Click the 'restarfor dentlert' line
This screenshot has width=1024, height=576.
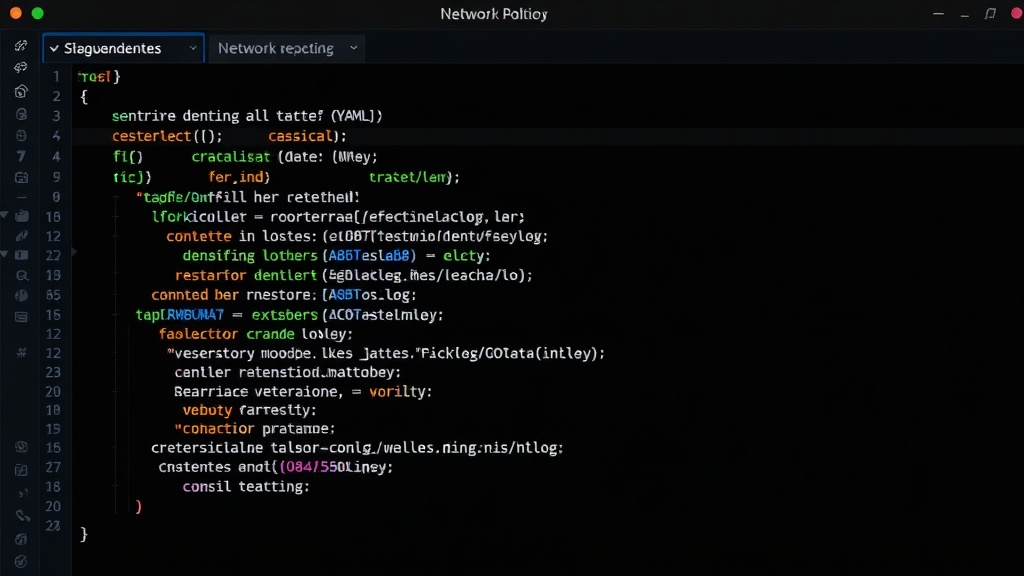[x=353, y=276]
